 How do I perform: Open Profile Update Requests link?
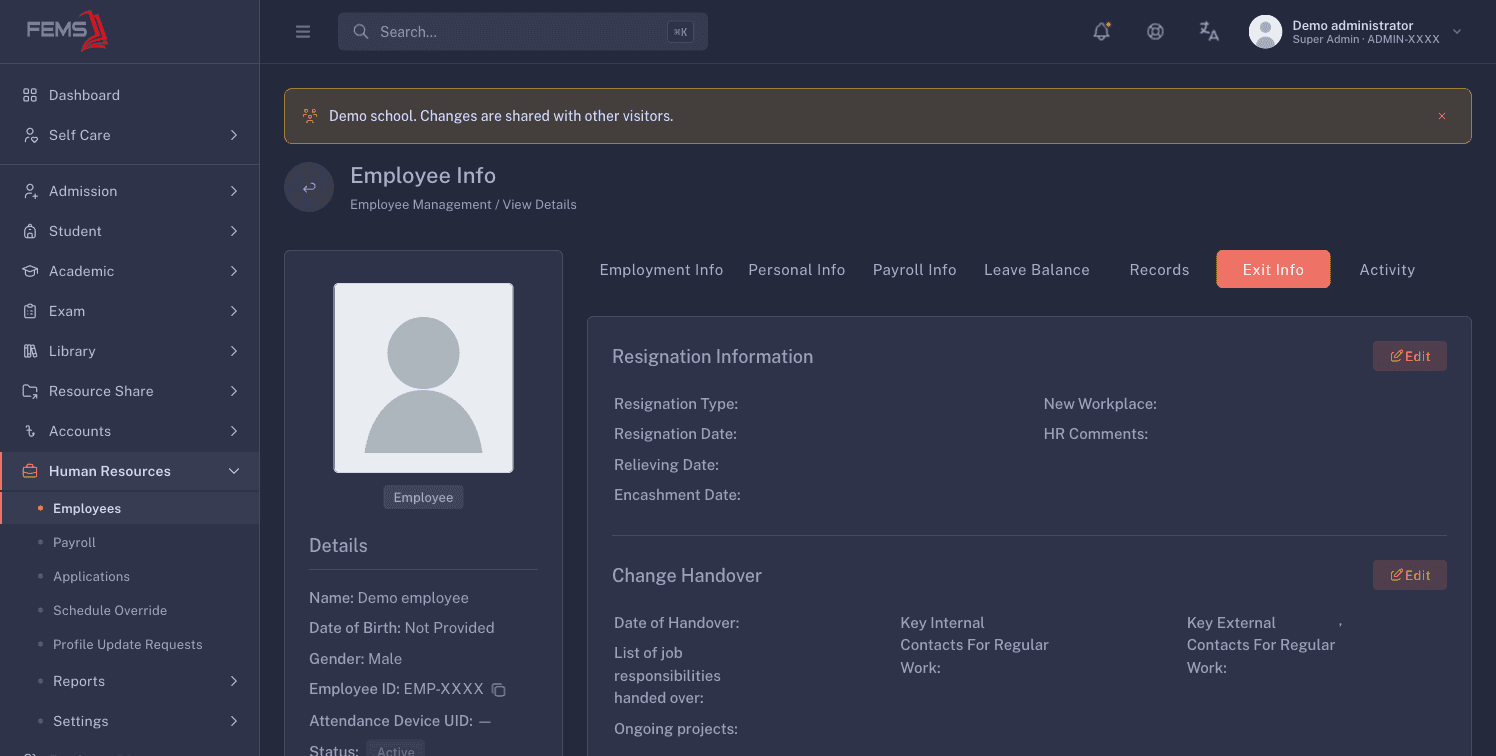coord(128,644)
